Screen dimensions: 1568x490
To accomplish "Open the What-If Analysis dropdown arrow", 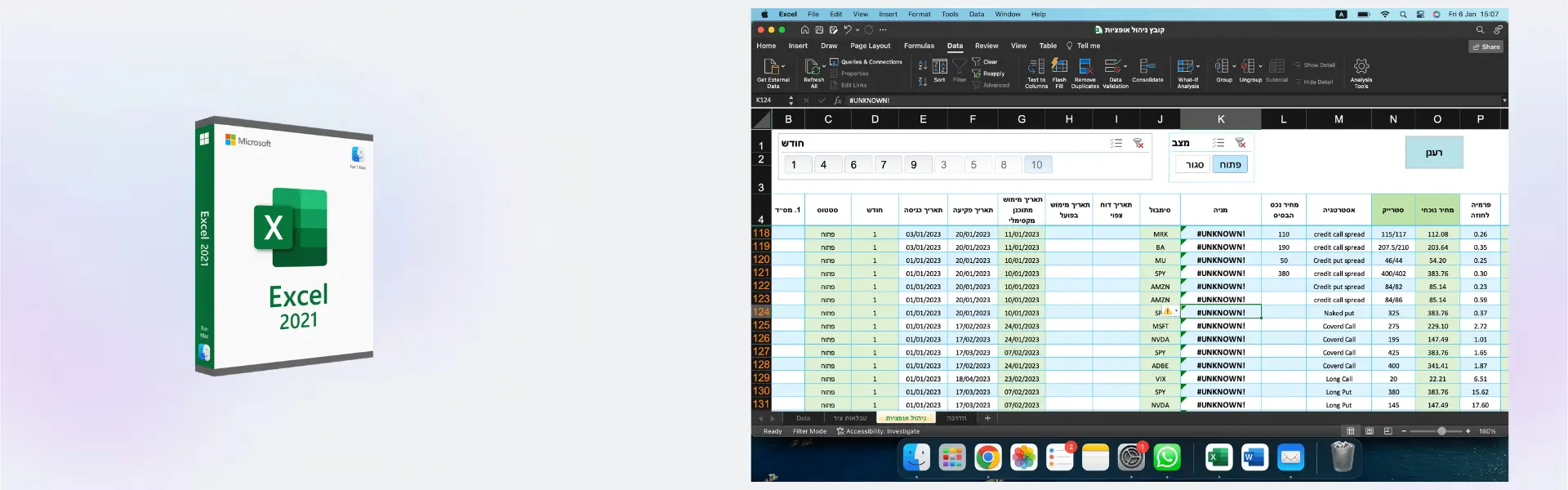I will [1198, 67].
